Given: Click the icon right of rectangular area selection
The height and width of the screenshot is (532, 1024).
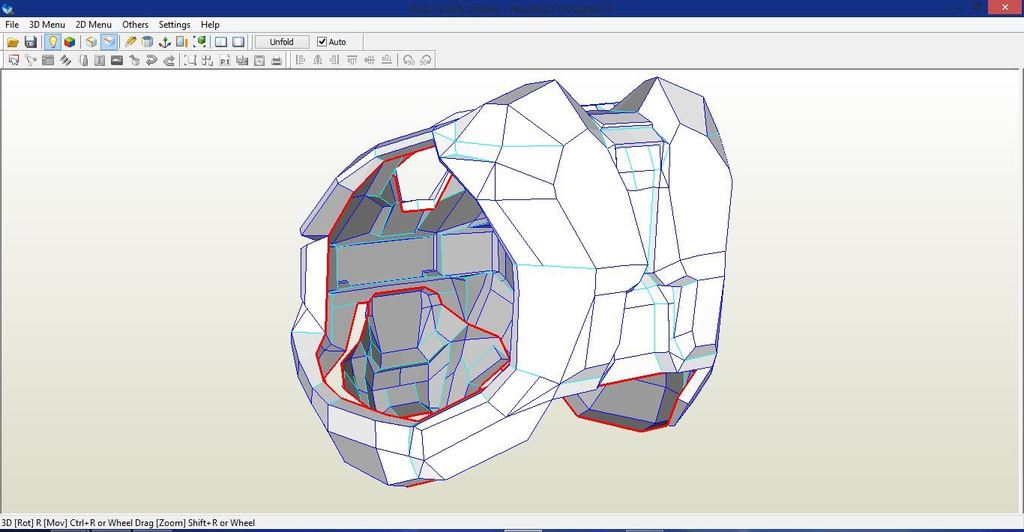Looking at the screenshot, I should [x=207, y=60].
